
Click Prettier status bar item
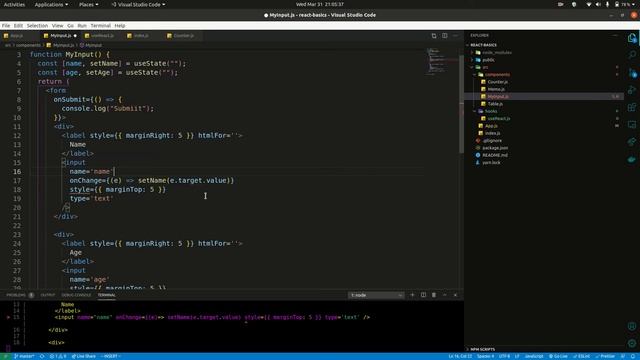605,356
